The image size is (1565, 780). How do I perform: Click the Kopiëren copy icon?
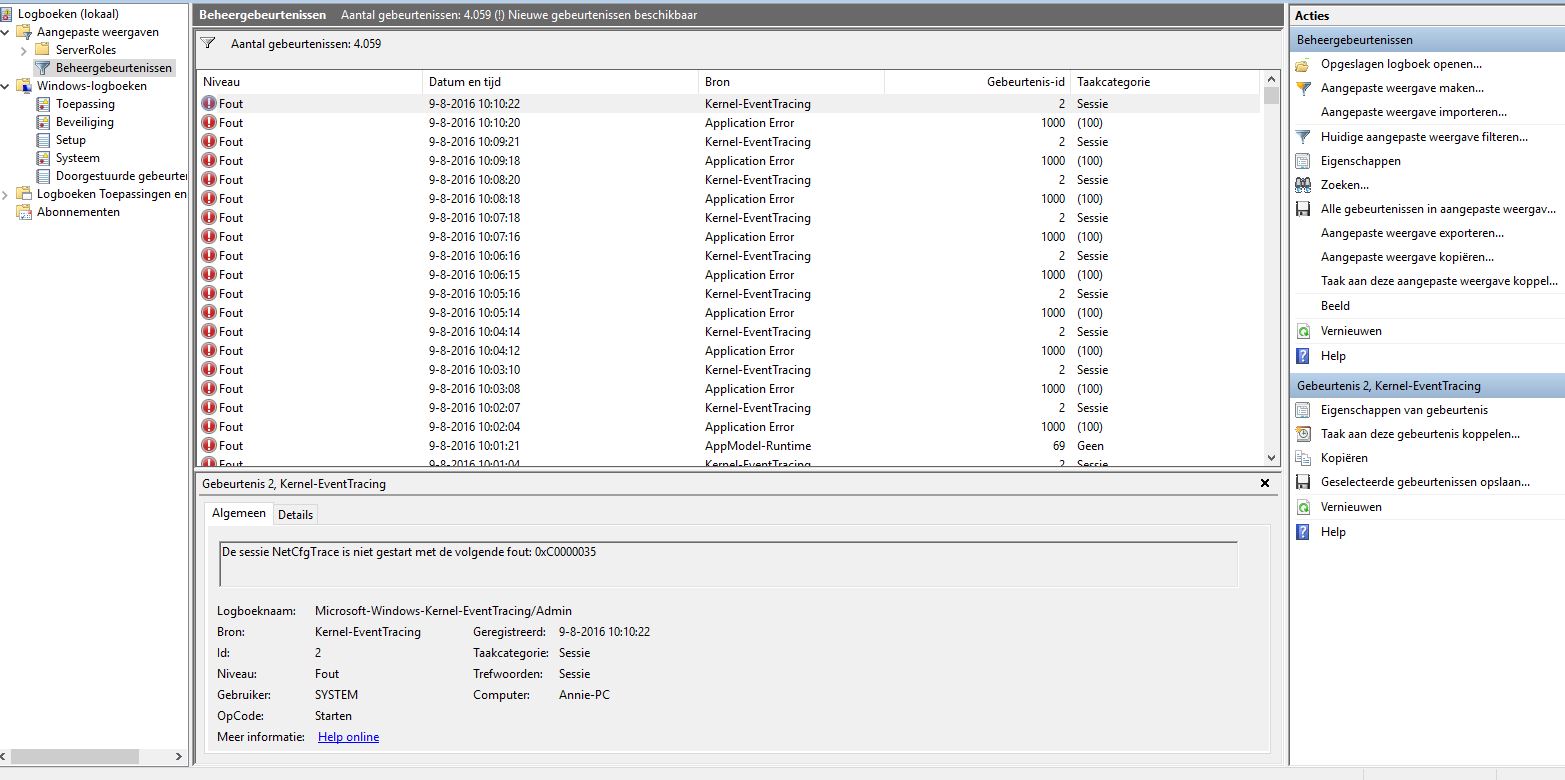(1303, 458)
